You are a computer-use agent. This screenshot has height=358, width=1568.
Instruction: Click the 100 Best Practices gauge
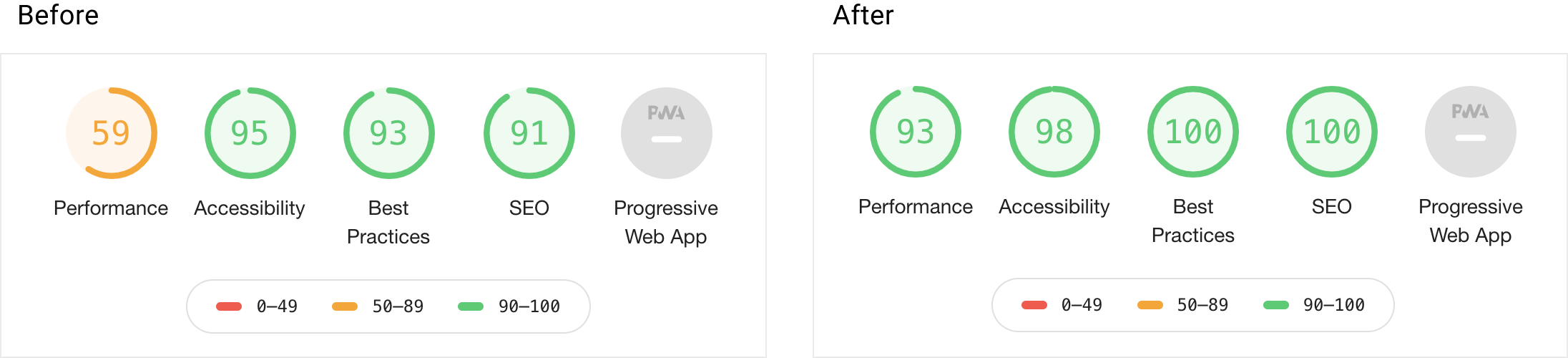click(1192, 132)
